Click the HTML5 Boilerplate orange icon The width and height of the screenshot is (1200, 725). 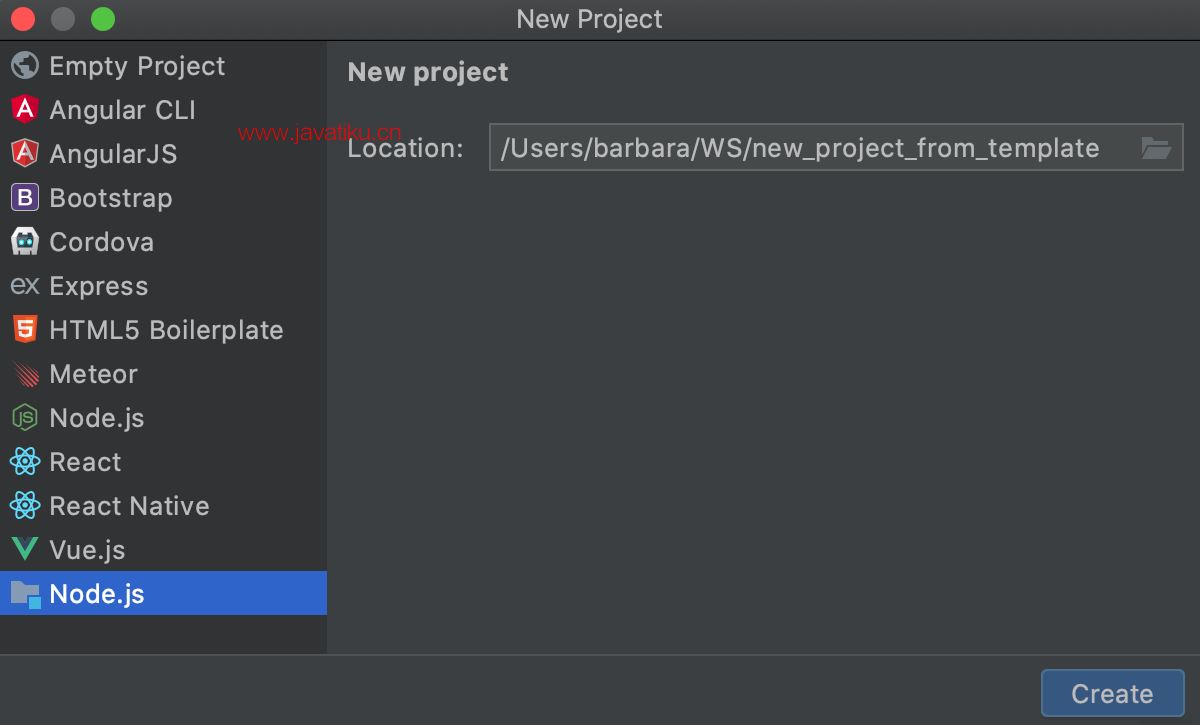25,330
